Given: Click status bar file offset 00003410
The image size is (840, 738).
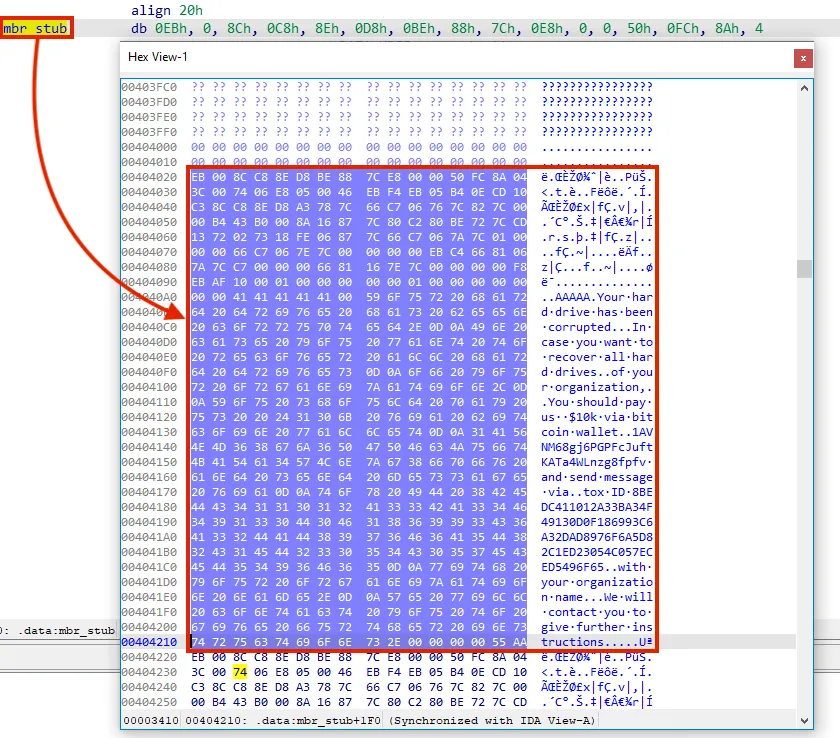Looking at the screenshot, I should click(151, 720).
